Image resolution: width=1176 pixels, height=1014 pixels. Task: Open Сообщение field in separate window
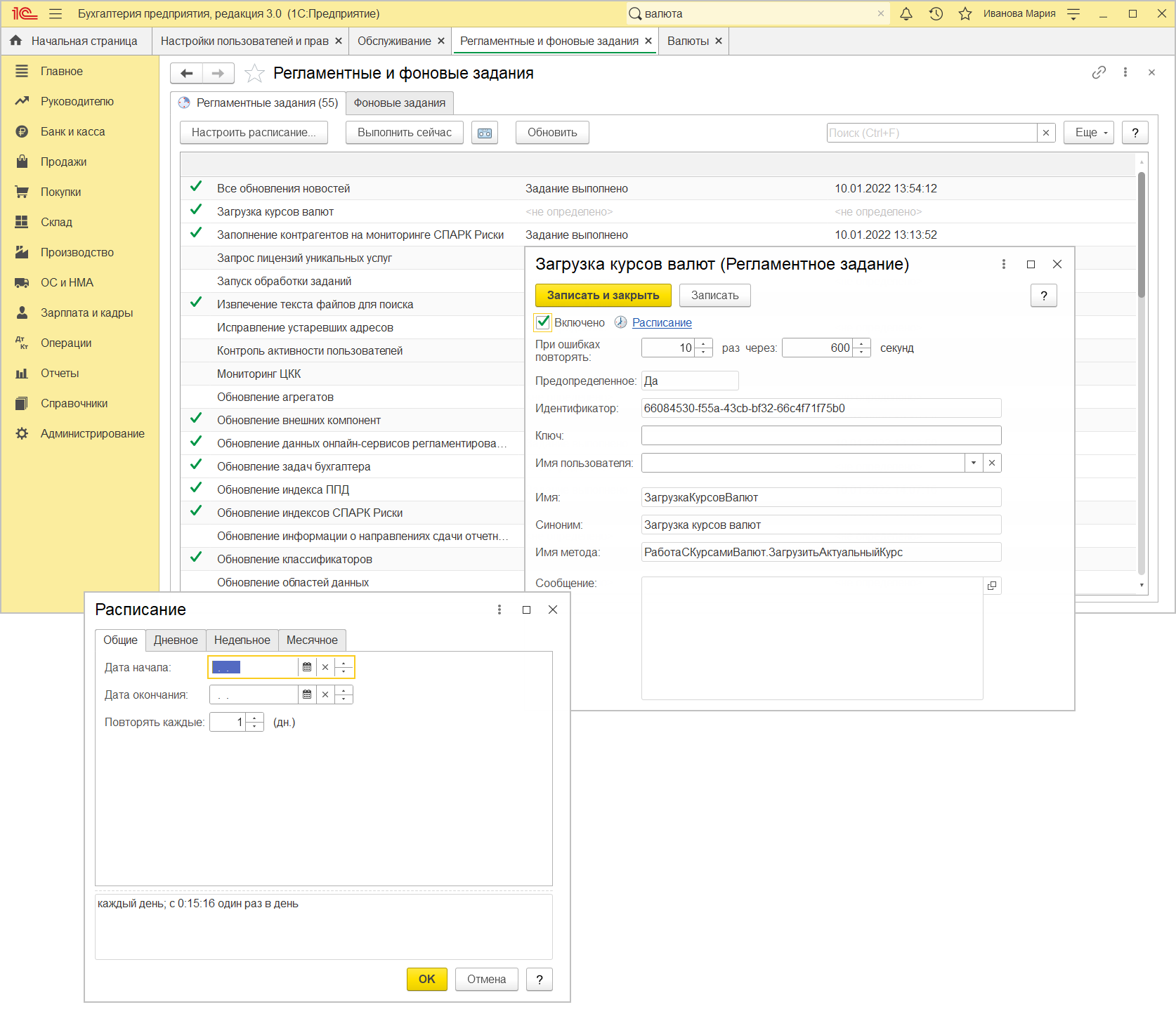[x=992, y=586]
